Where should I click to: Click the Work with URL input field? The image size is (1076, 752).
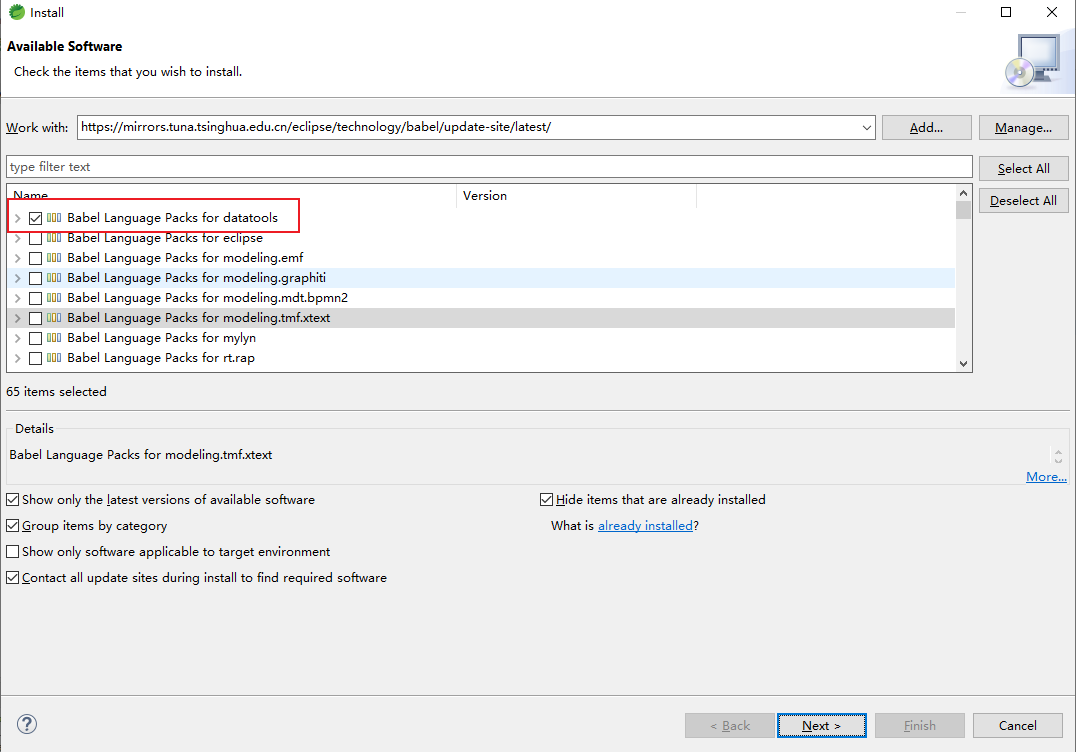[469, 128]
